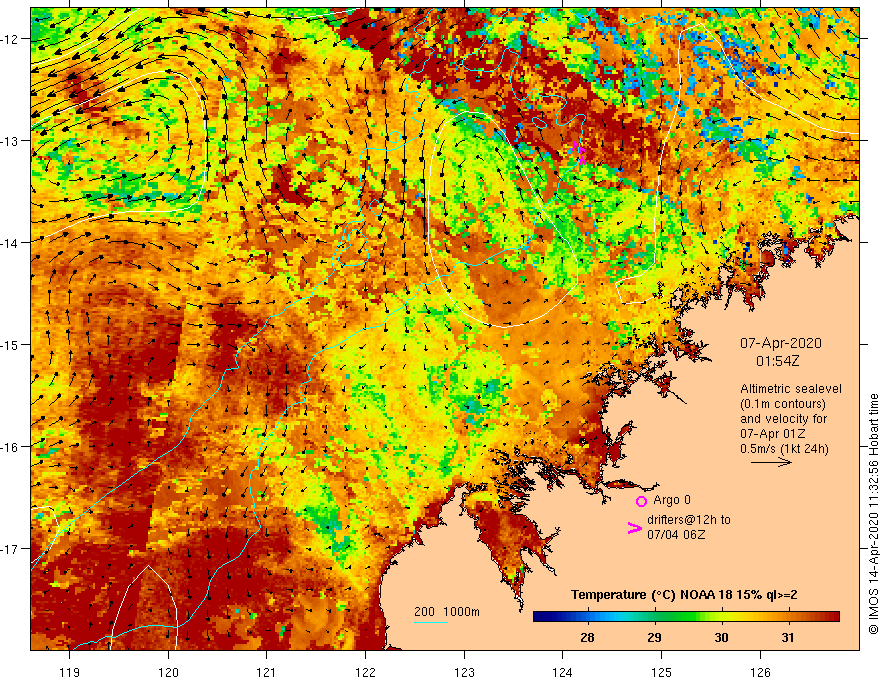Click the magenta Argo circle legend symbol
880x680 pixels.
(641, 501)
